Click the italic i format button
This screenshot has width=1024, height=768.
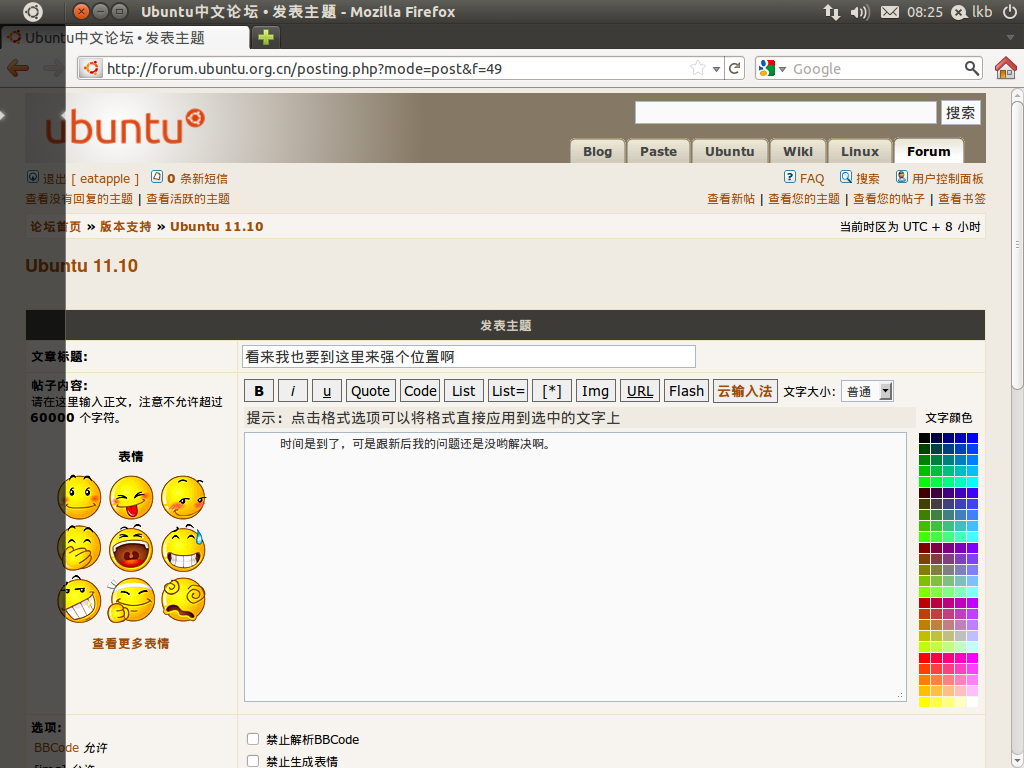pos(293,391)
